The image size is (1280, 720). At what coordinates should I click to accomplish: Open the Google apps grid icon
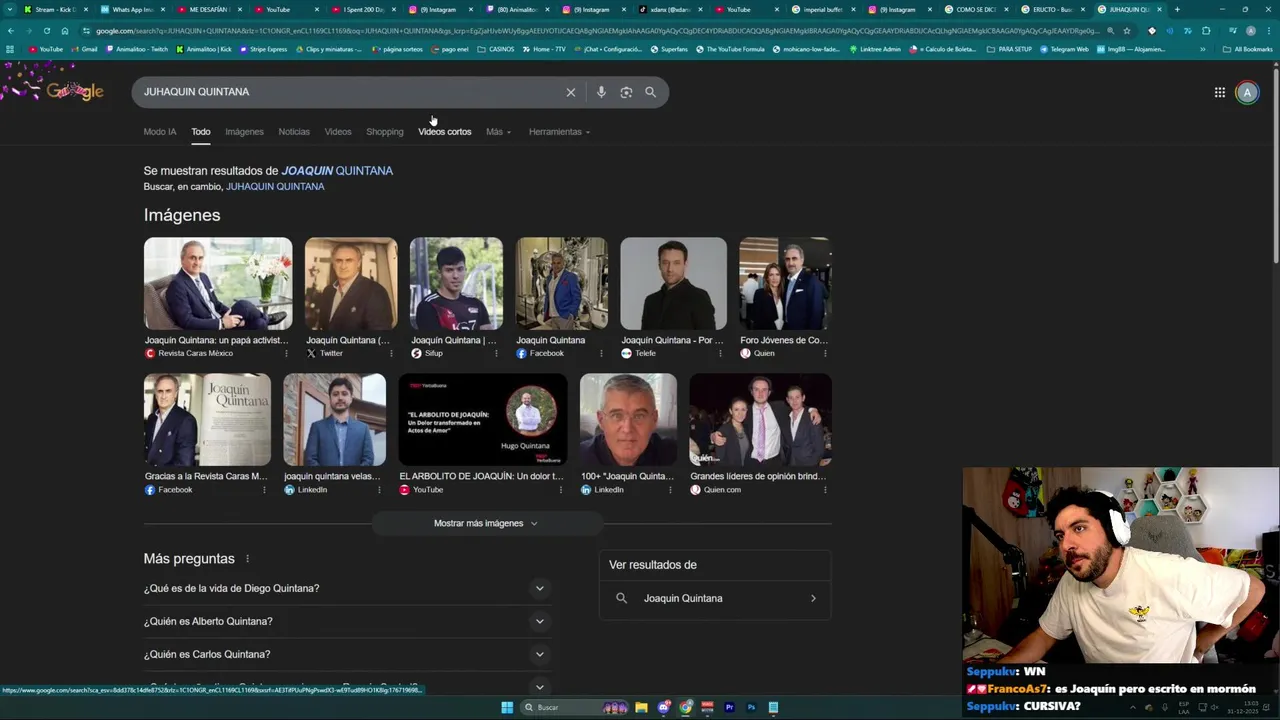click(1220, 92)
